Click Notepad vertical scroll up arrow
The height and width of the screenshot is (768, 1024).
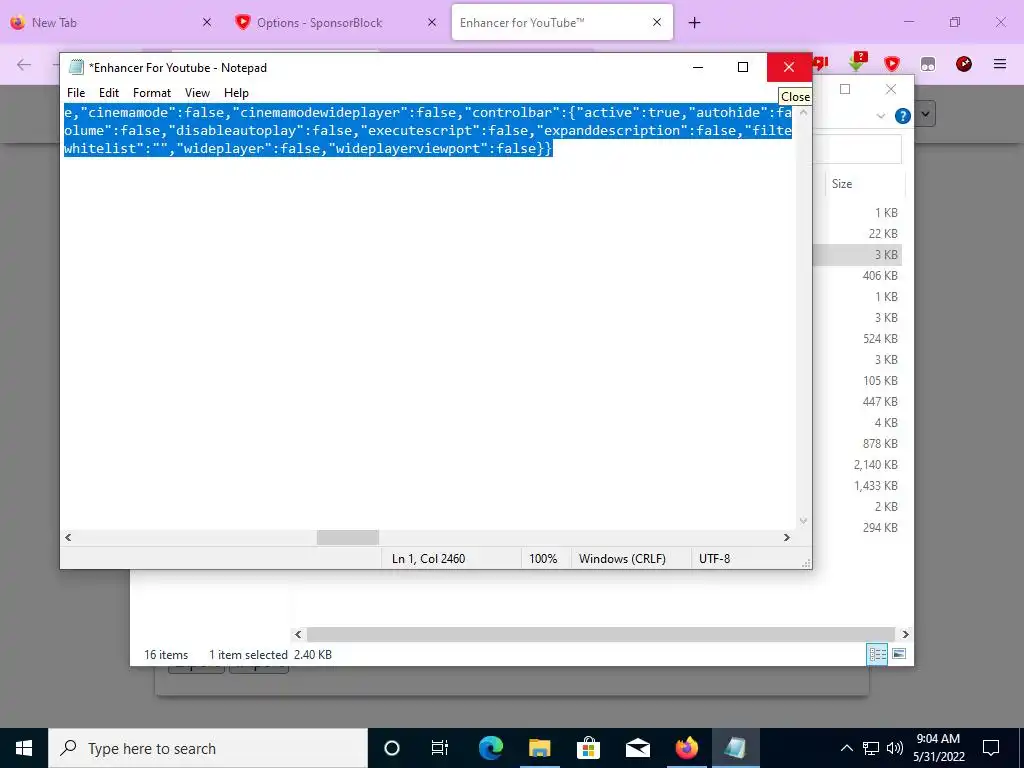pyautogui.click(x=803, y=112)
